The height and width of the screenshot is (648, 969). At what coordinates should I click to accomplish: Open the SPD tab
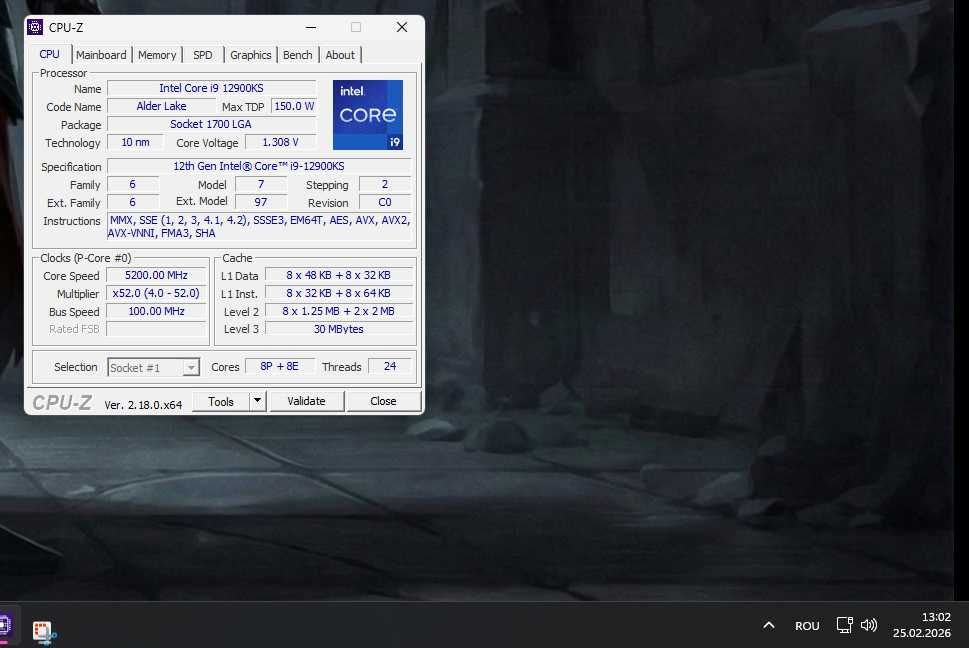[203, 55]
